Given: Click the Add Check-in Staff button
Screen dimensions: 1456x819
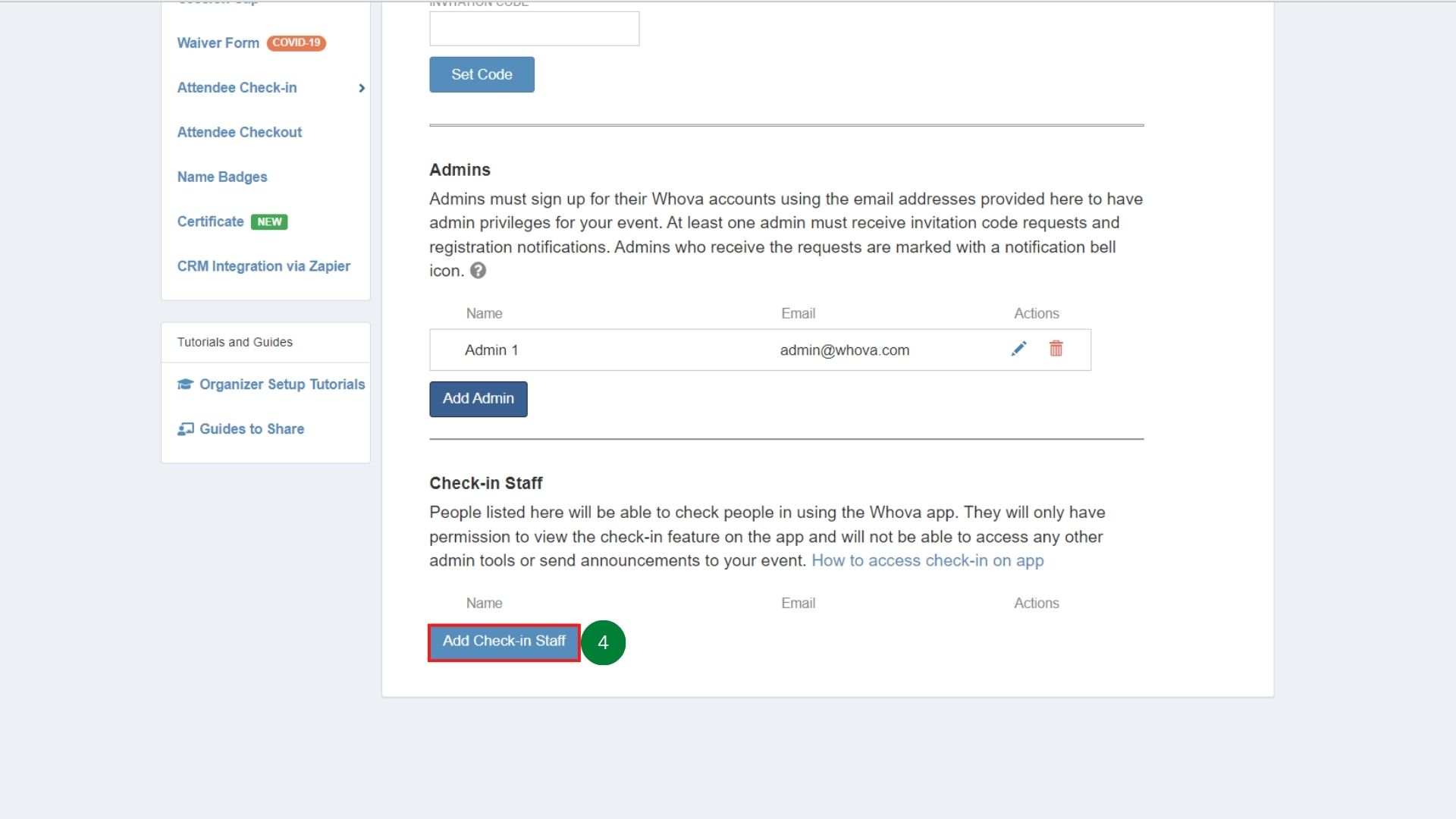Looking at the screenshot, I should pyautogui.click(x=503, y=642).
